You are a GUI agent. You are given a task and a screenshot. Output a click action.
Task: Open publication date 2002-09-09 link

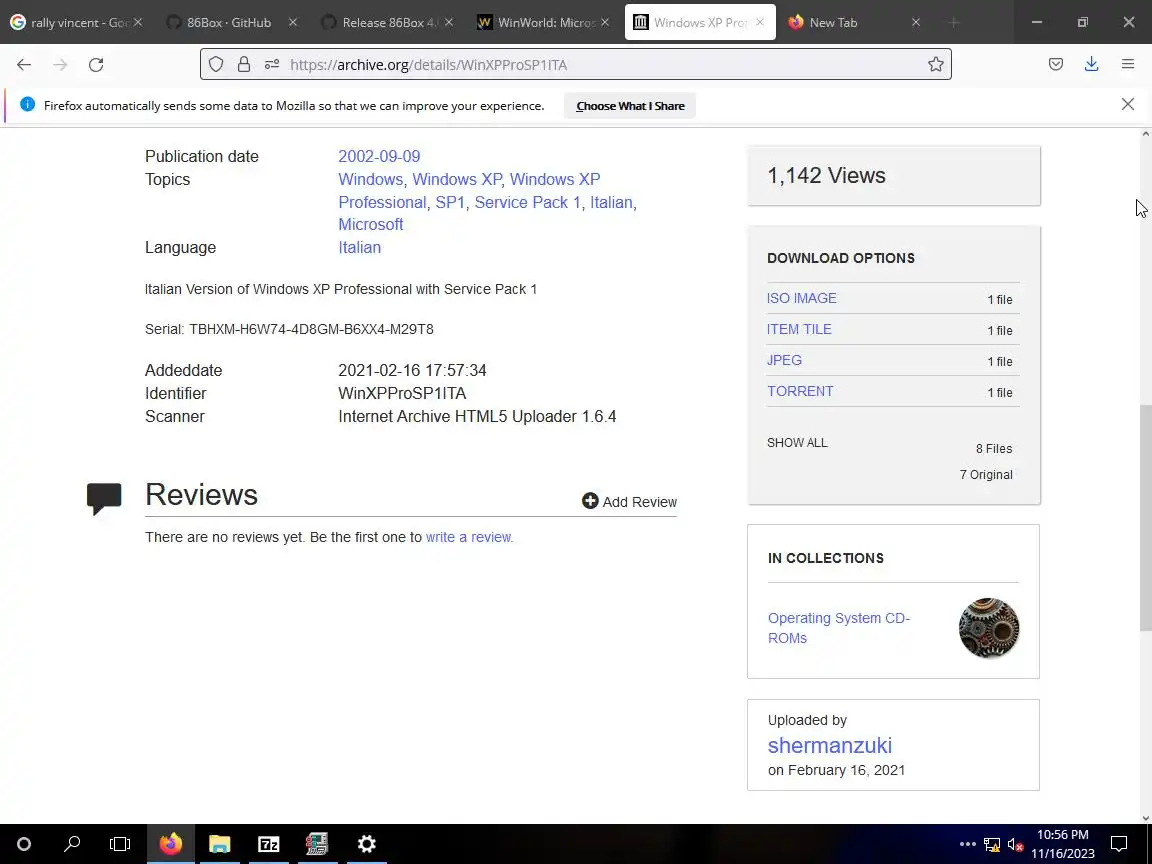pos(379,156)
